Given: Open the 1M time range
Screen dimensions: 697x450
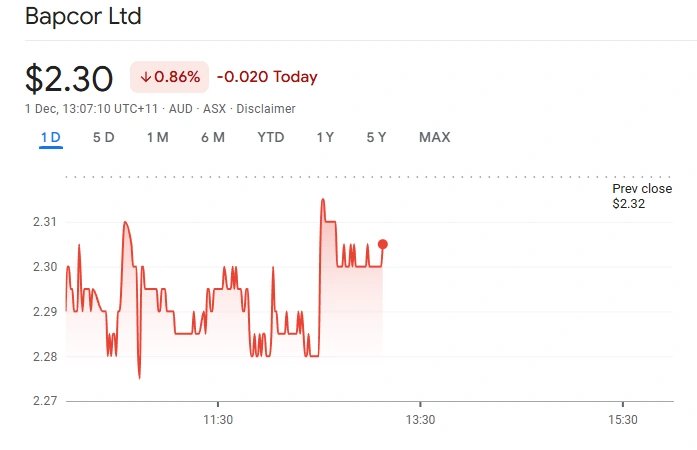Looking at the screenshot, I should tap(157, 137).
